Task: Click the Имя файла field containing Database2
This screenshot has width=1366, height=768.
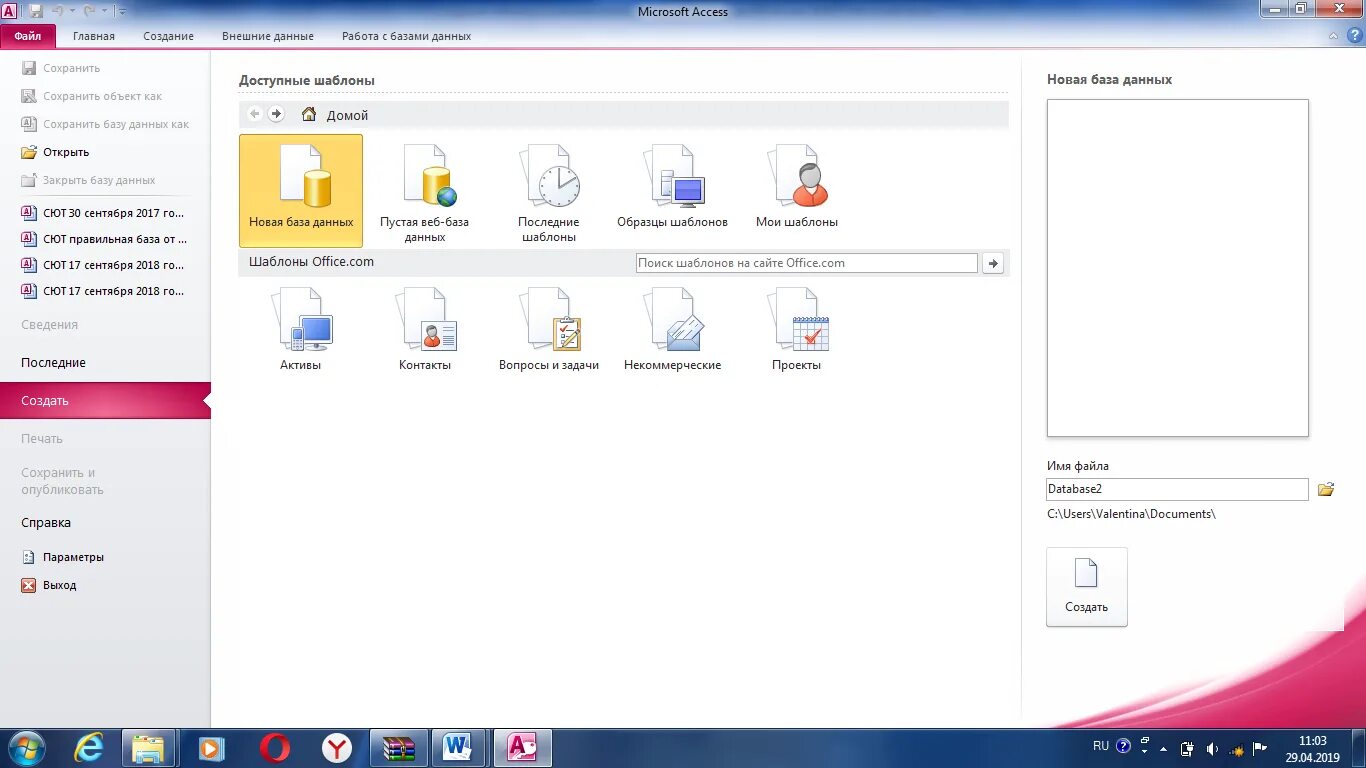Action: pyautogui.click(x=1177, y=489)
